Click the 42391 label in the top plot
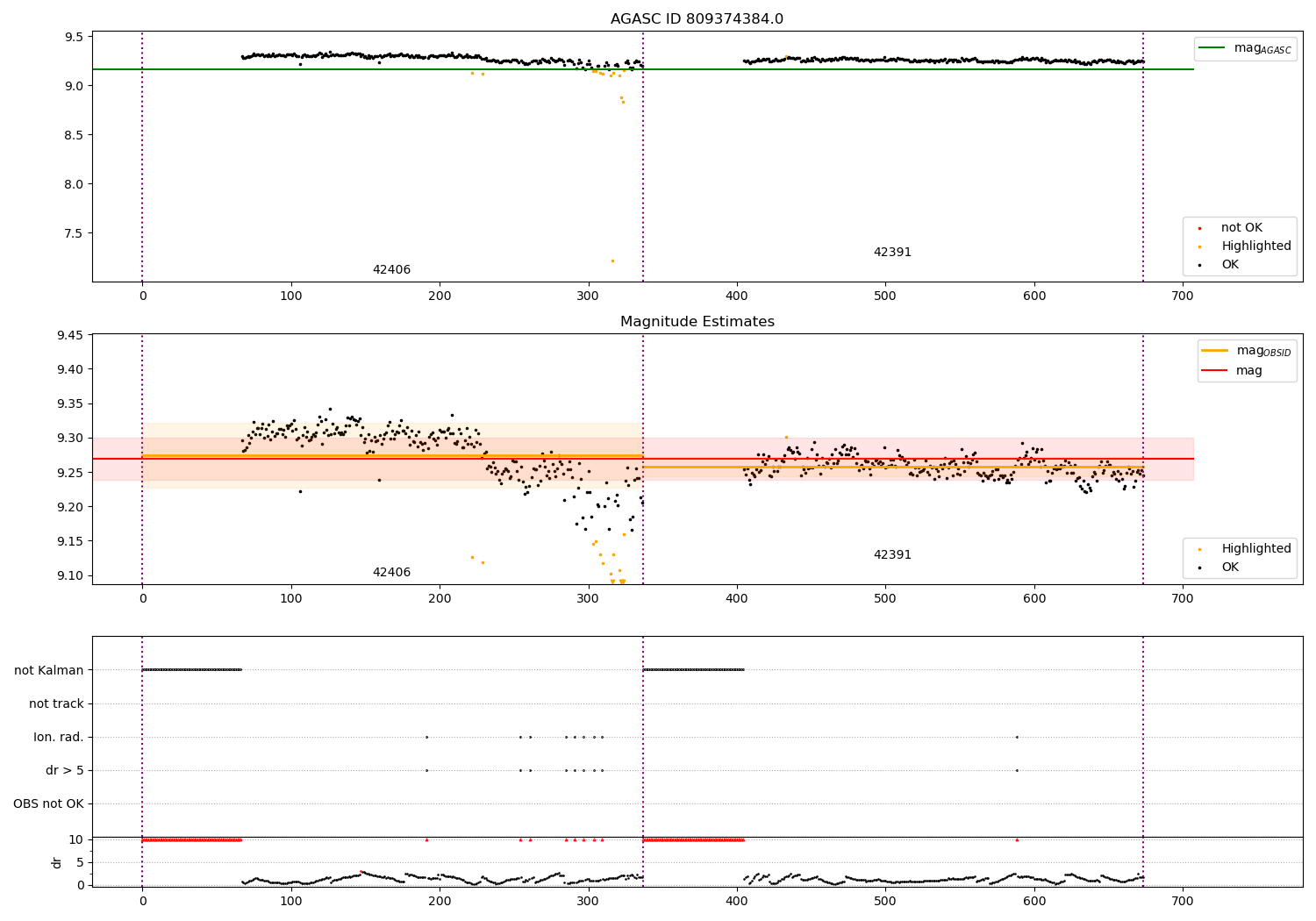The image size is (1316, 921). click(892, 253)
